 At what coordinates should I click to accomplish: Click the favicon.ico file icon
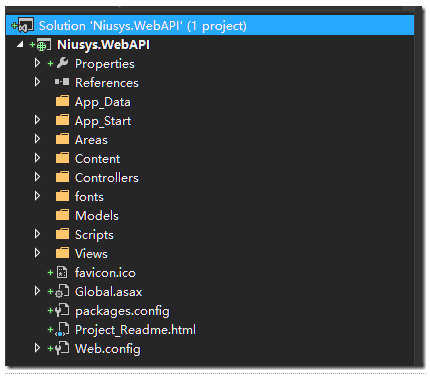62,272
